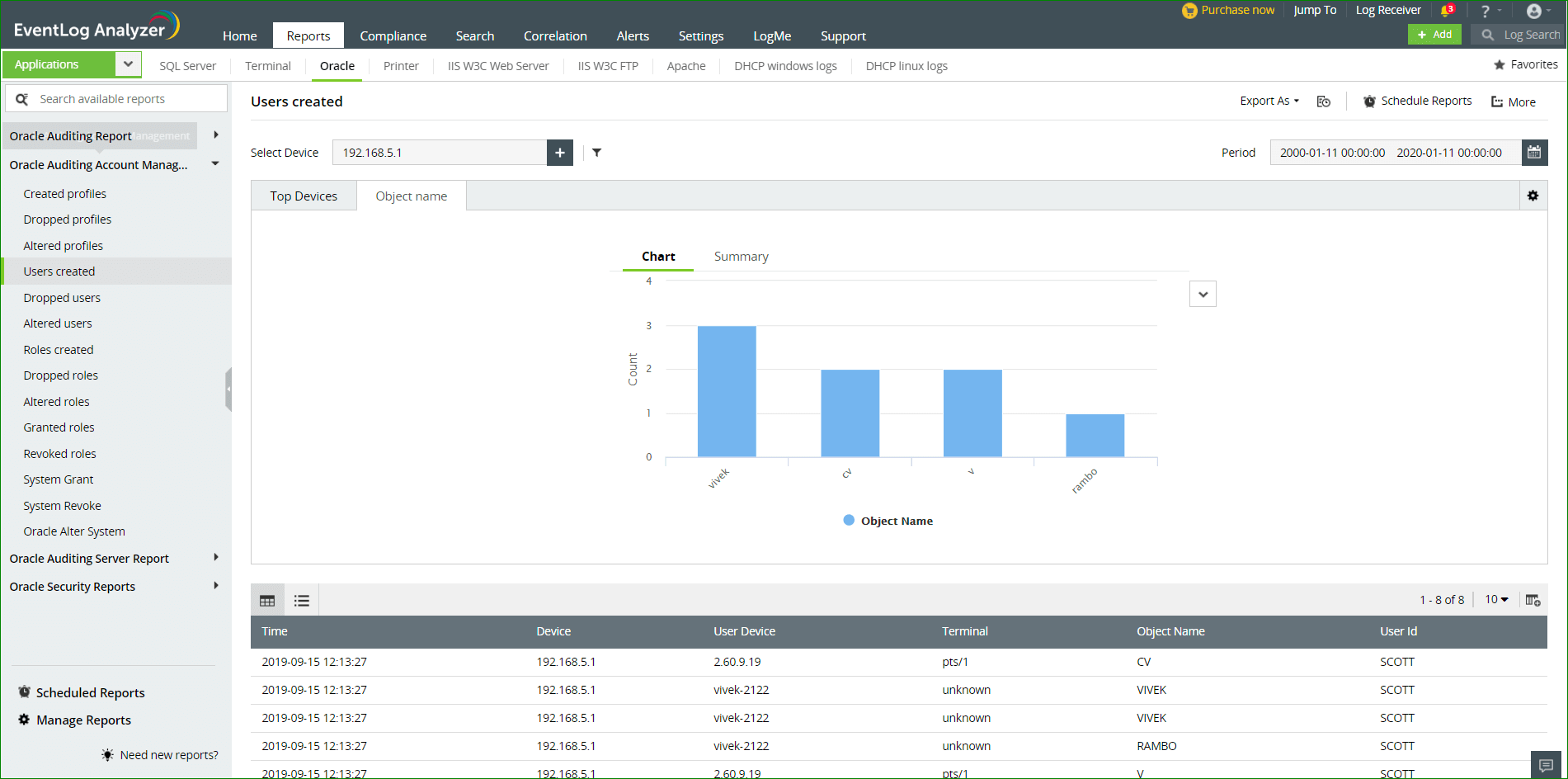Image resolution: width=1568 pixels, height=779 pixels.
Task: Switch to Top Devices tab
Action: coord(304,196)
